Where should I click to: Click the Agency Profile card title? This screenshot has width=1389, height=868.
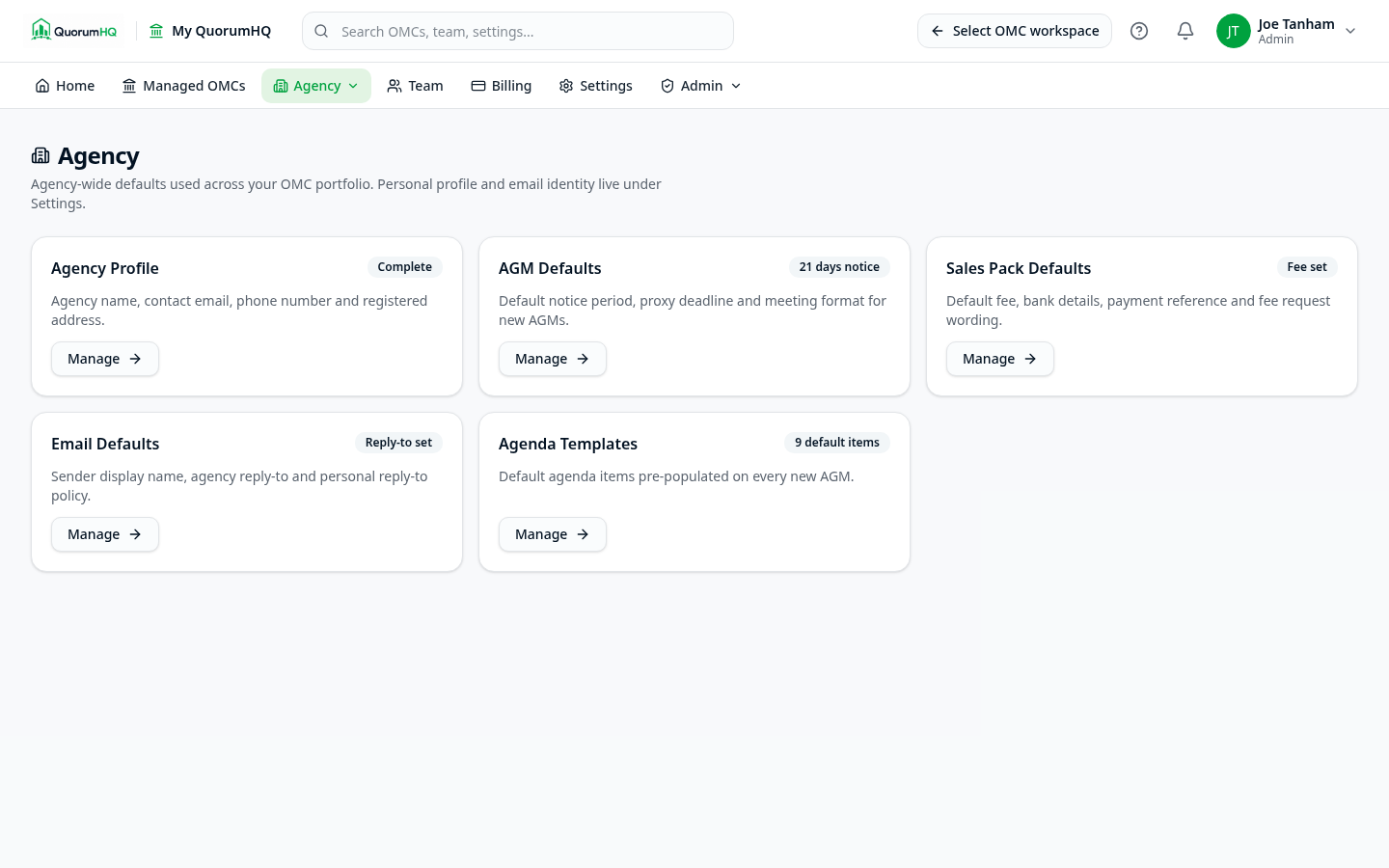(105, 268)
